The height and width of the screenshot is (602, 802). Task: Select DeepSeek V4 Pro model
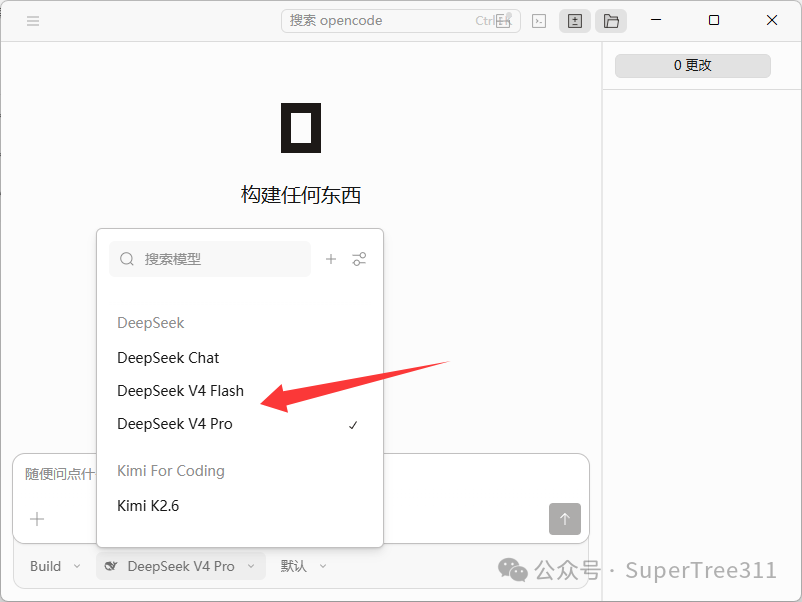[x=239, y=424]
